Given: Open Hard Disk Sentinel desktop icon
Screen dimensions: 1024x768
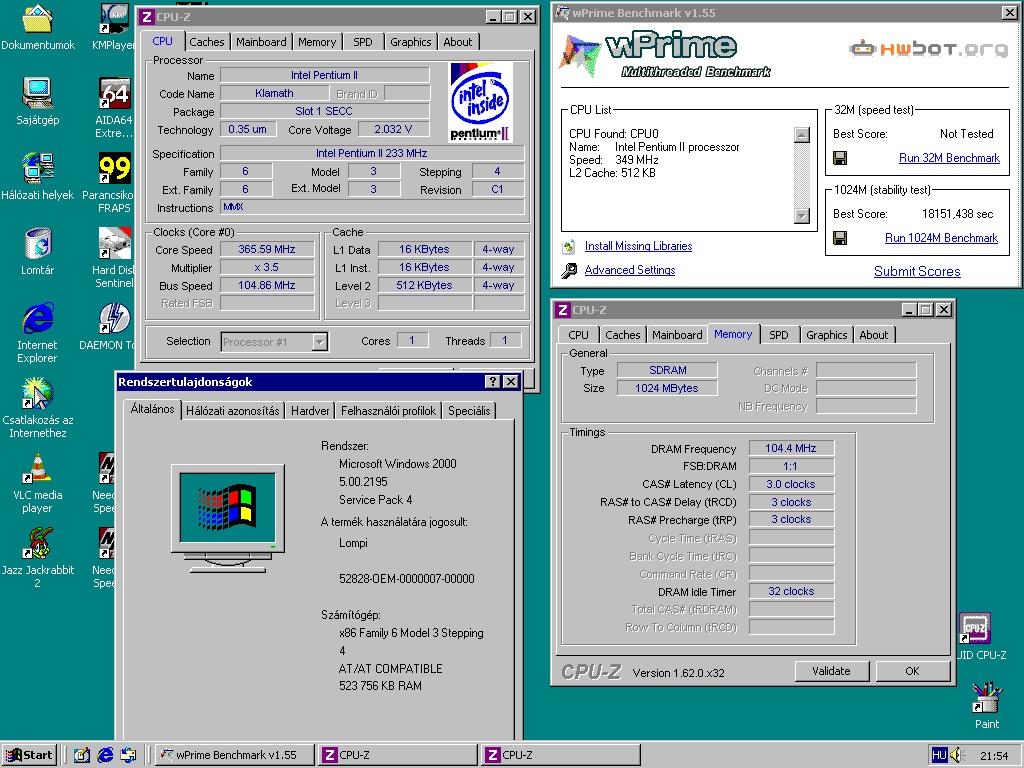Looking at the screenshot, I should 114,243.
